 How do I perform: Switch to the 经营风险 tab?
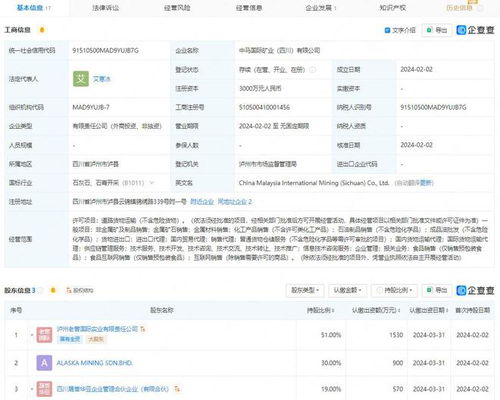(x=177, y=8)
